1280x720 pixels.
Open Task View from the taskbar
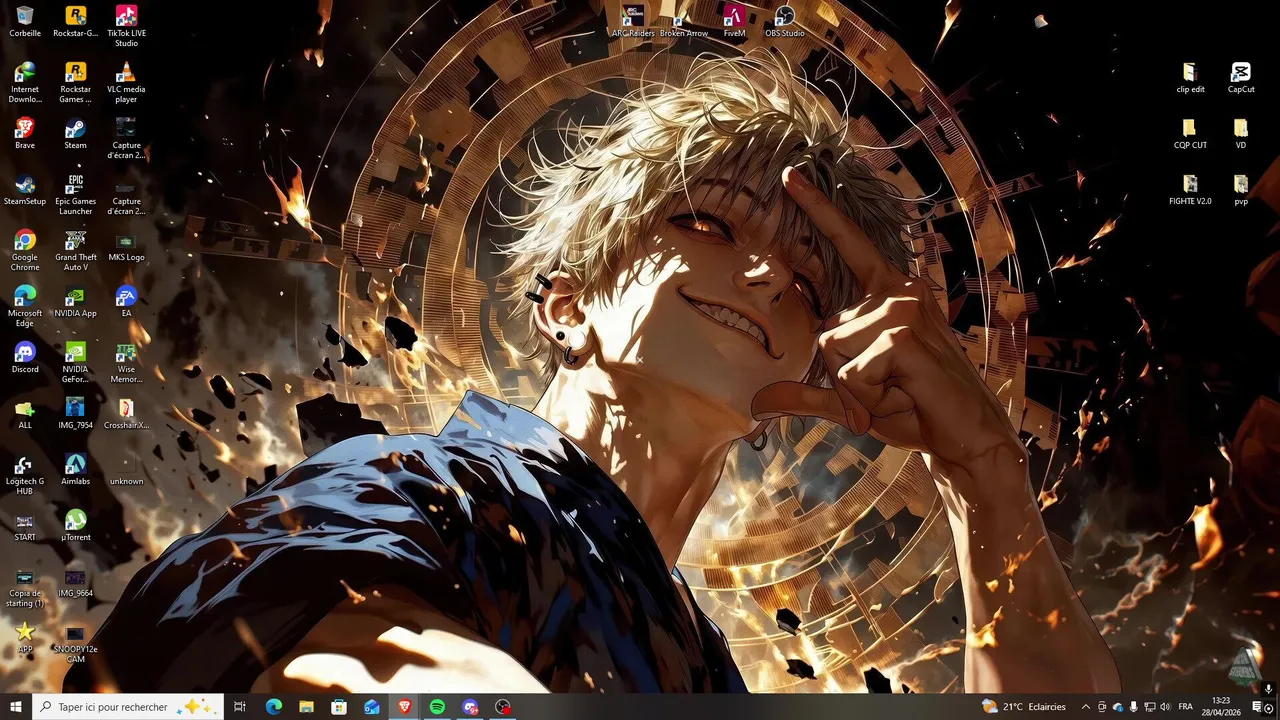pos(240,707)
